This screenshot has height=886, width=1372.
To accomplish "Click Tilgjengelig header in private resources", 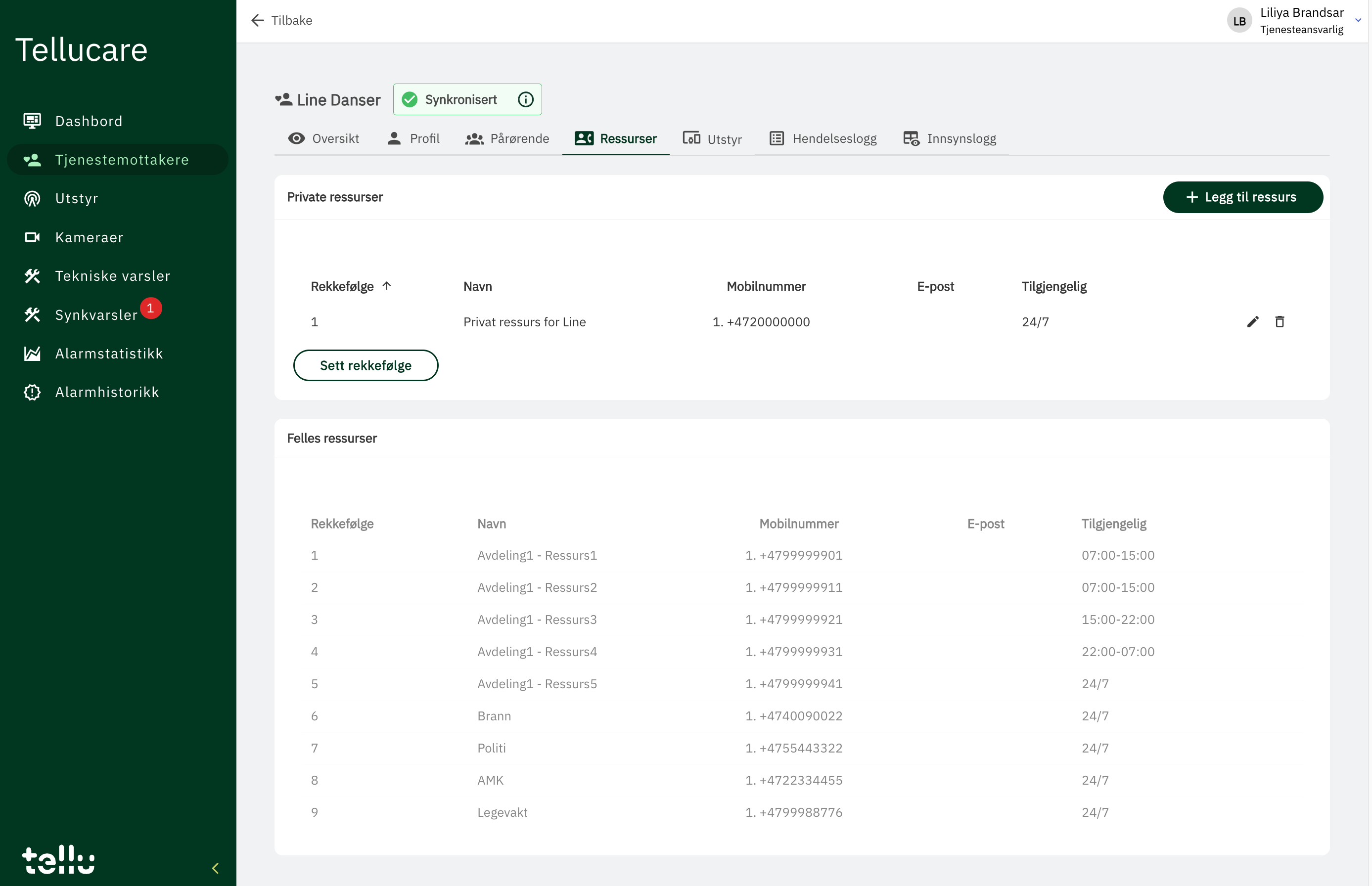I will 1054,286.
